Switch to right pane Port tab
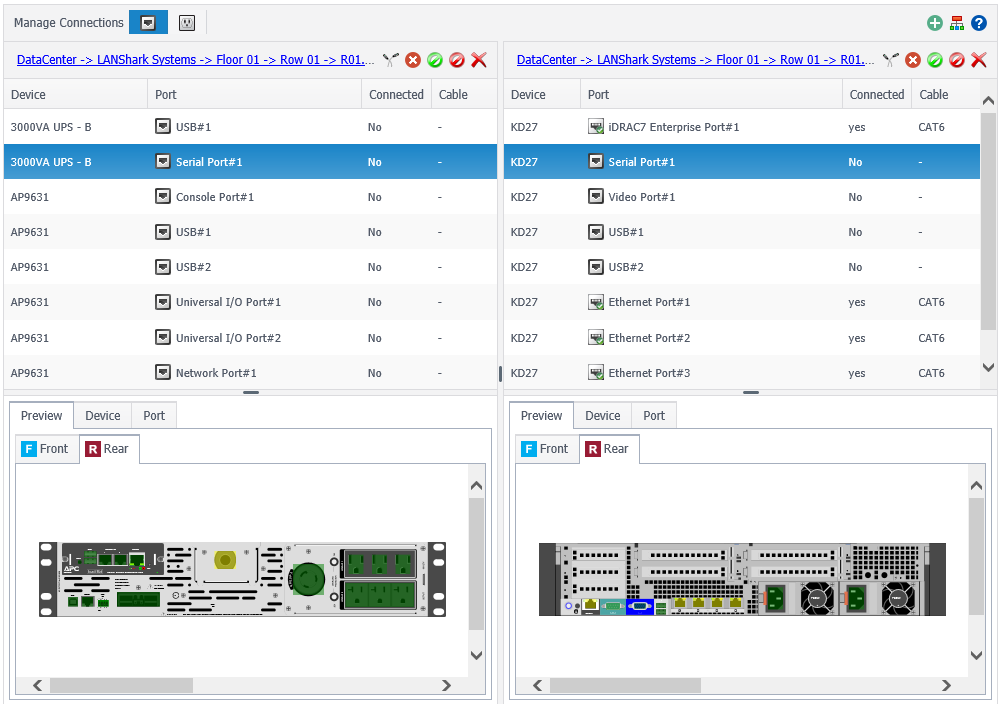 pos(654,416)
